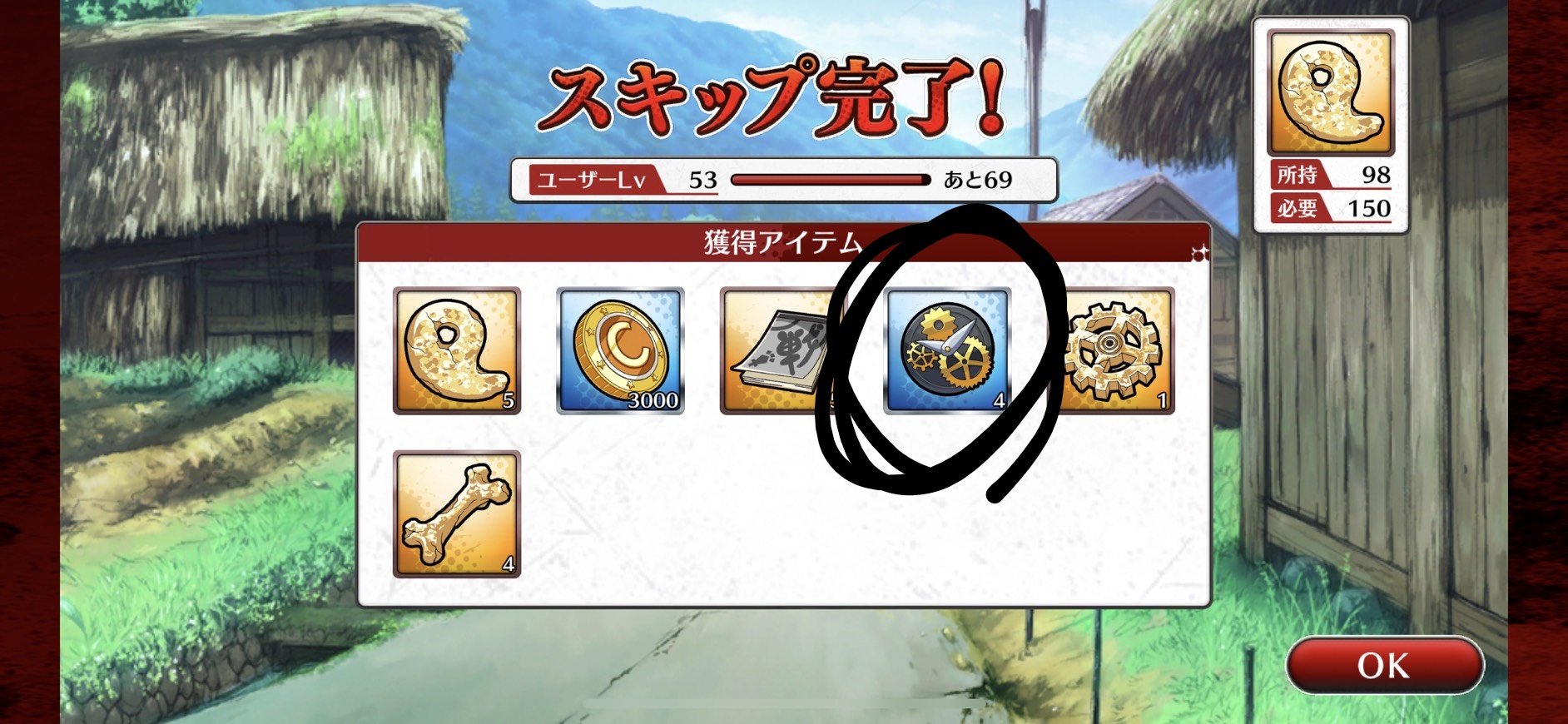Select the 必要 150 required count row

click(1332, 208)
